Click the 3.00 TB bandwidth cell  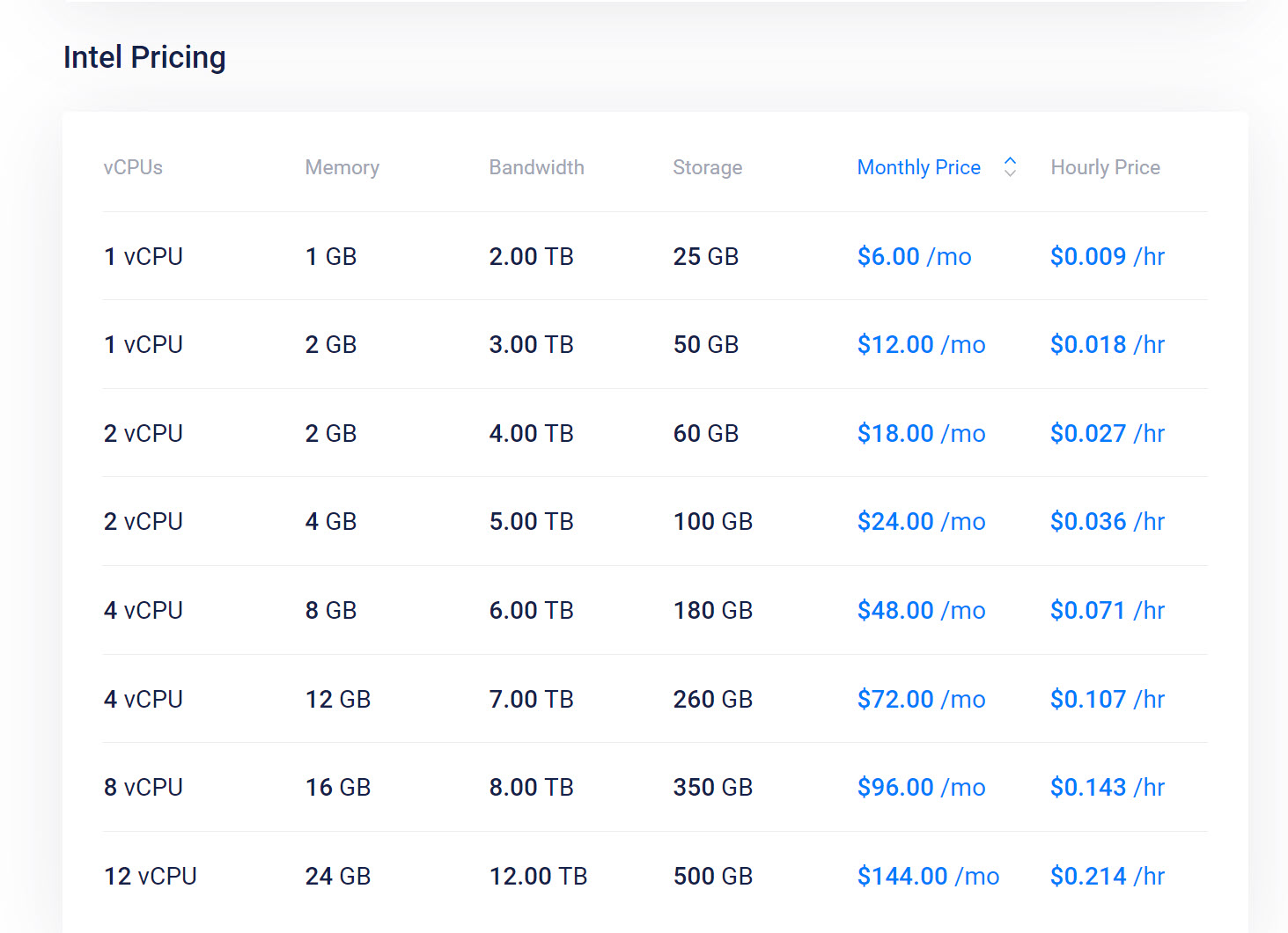click(531, 344)
